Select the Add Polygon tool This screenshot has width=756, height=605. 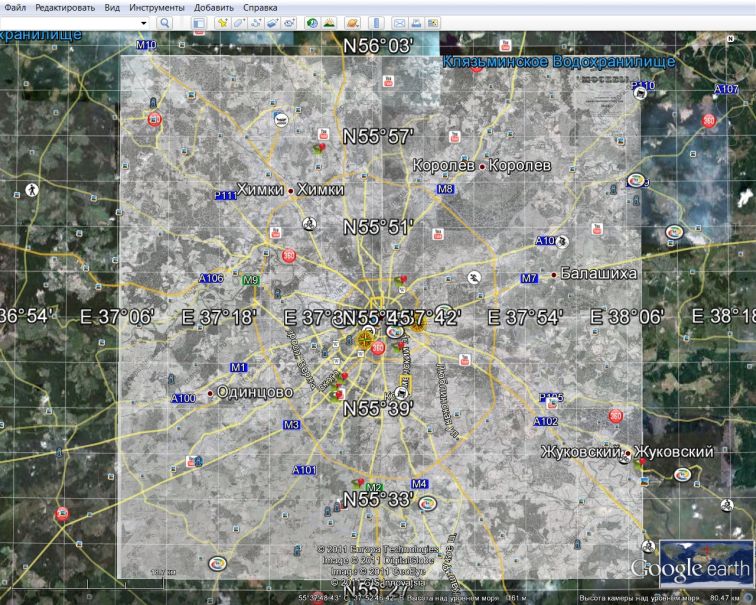point(240,23)
